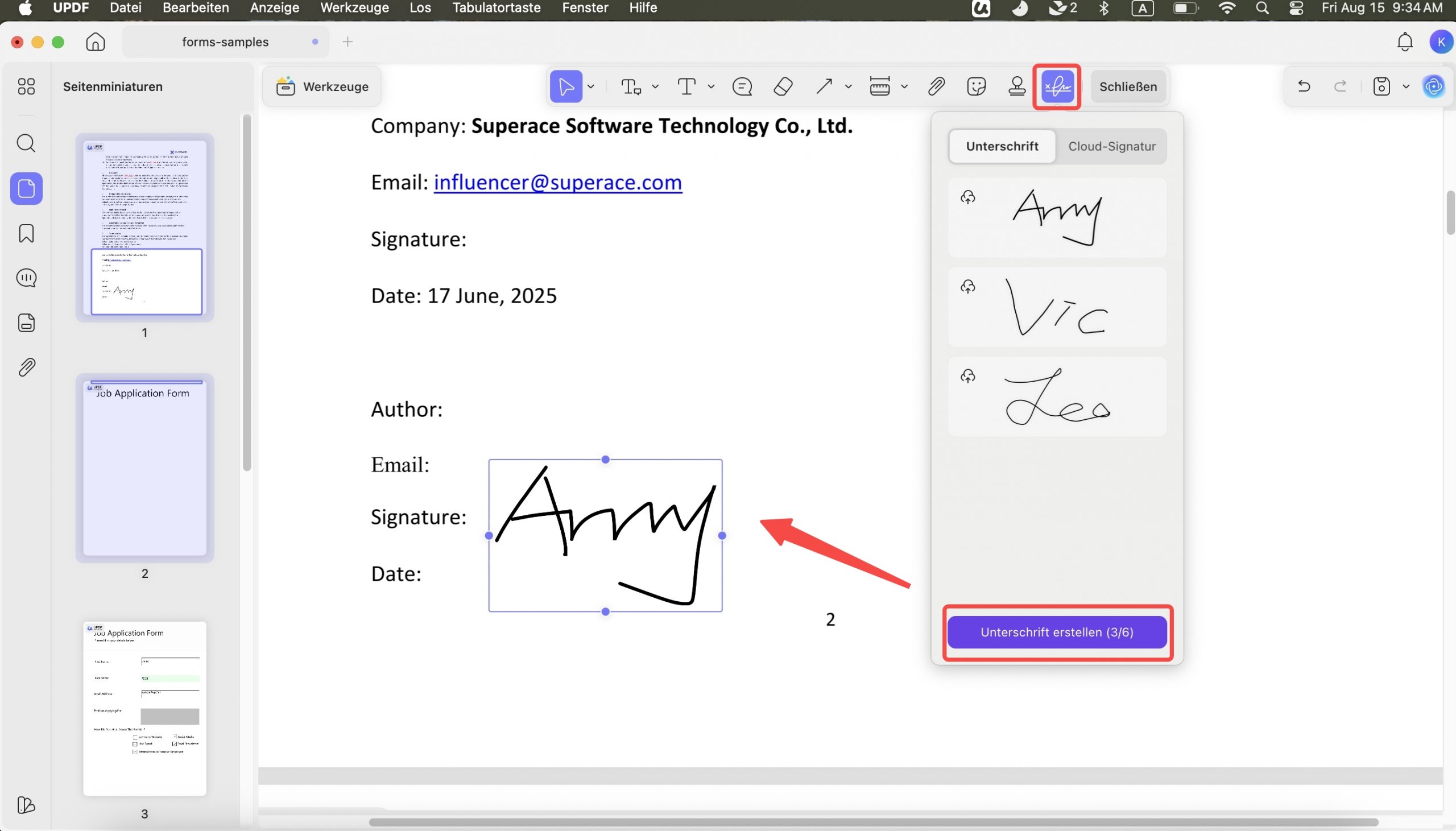Open a new tab with plus

(348, 42)
